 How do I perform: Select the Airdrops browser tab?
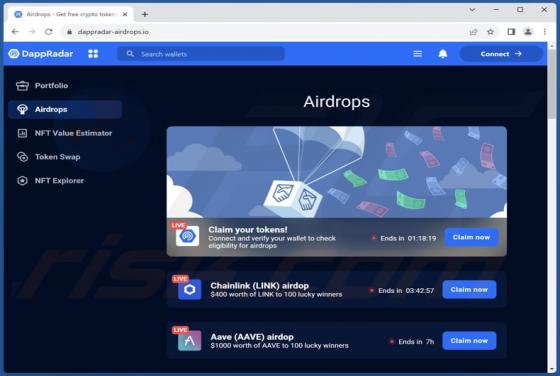69,14
